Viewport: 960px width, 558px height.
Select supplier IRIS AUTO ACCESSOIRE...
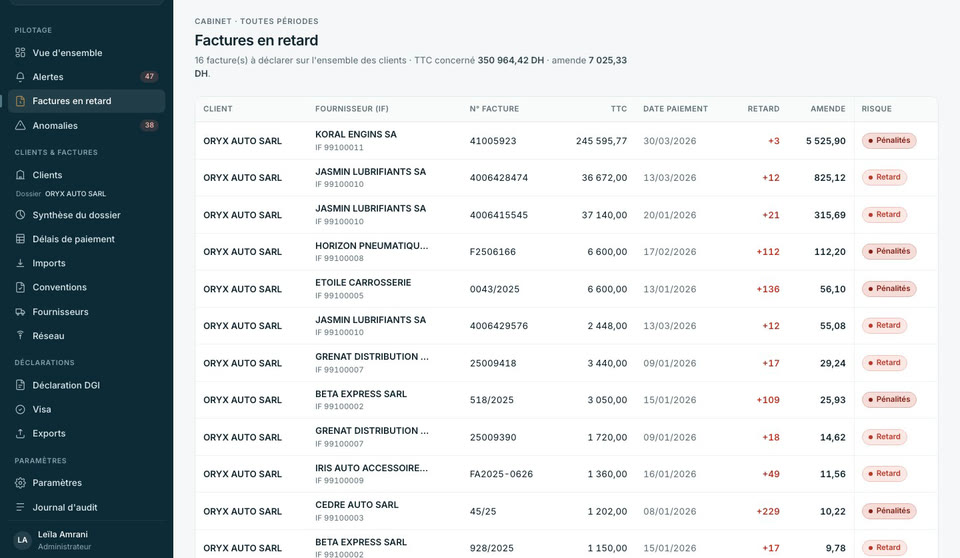coord(372,468)
